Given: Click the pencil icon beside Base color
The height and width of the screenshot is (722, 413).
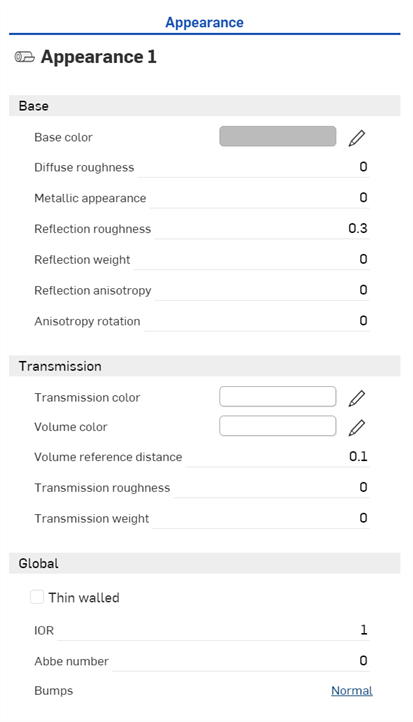Looking at the screenshot, I should click(x=357, y=138).
